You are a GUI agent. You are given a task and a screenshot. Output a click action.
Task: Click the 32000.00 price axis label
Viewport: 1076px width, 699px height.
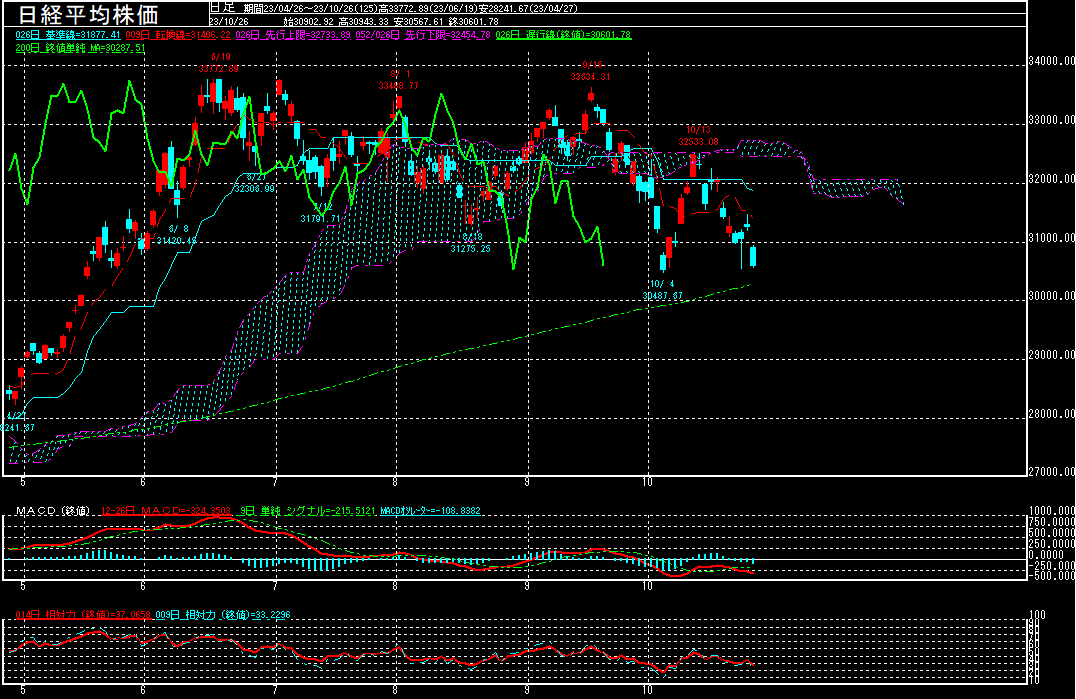1052,179
